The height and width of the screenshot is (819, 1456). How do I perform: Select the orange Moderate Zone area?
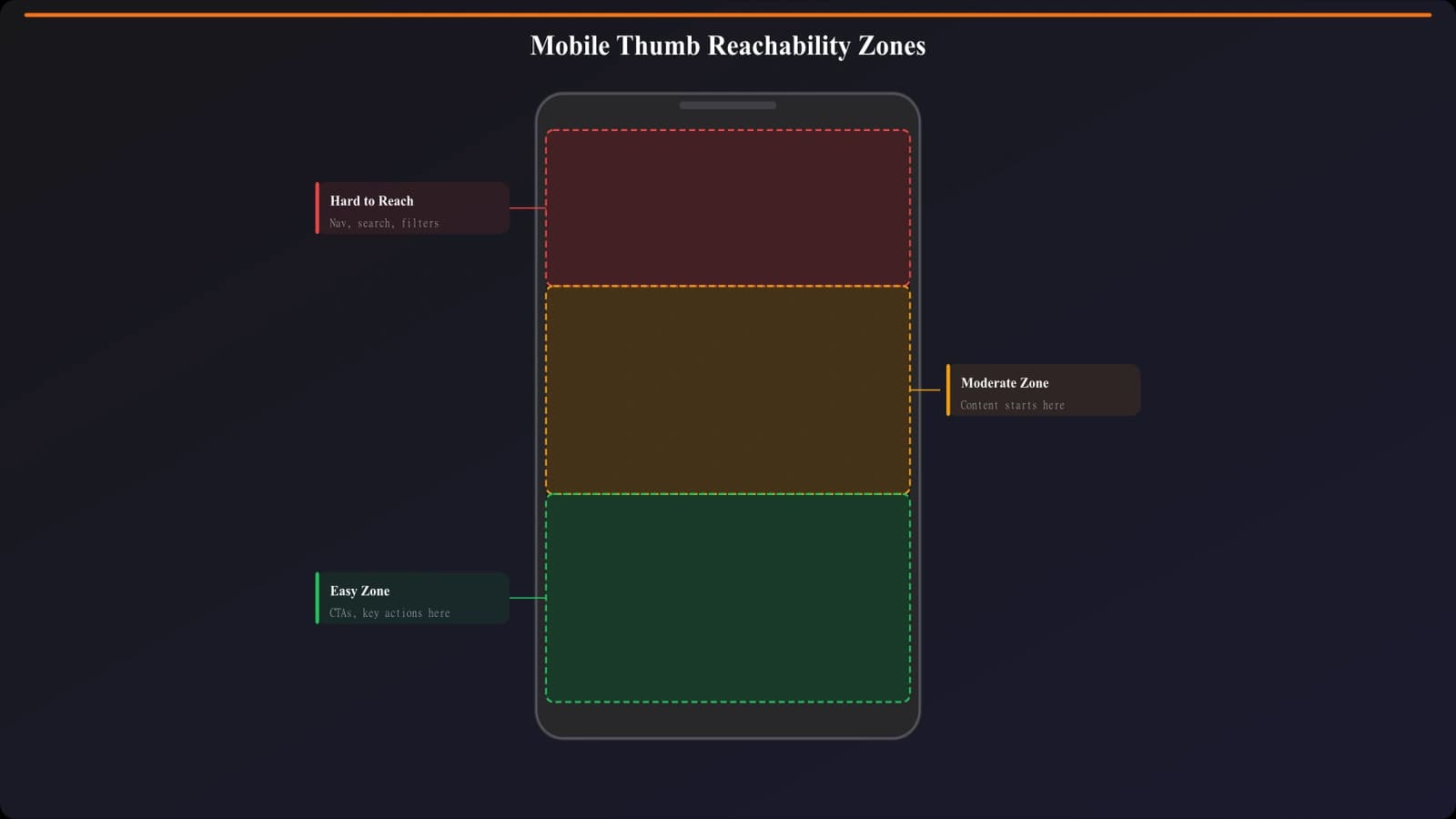coord(728,387)
